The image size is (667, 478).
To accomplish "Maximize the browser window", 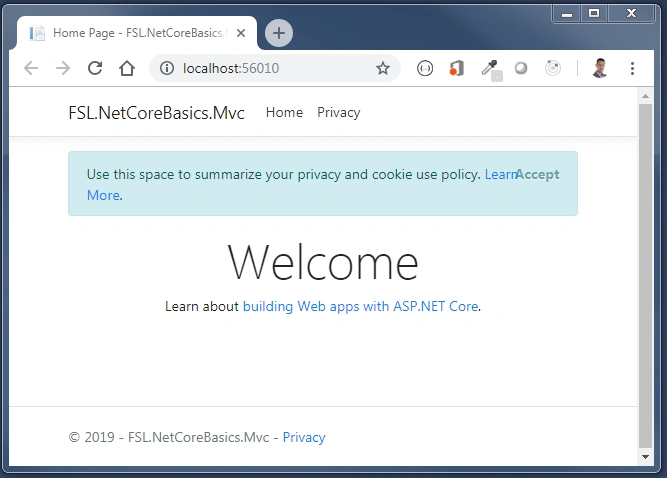I will click(x=594, y=14).
